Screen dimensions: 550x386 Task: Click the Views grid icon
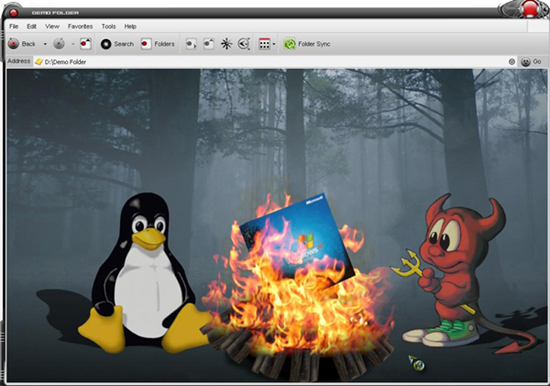coord(264,44)
